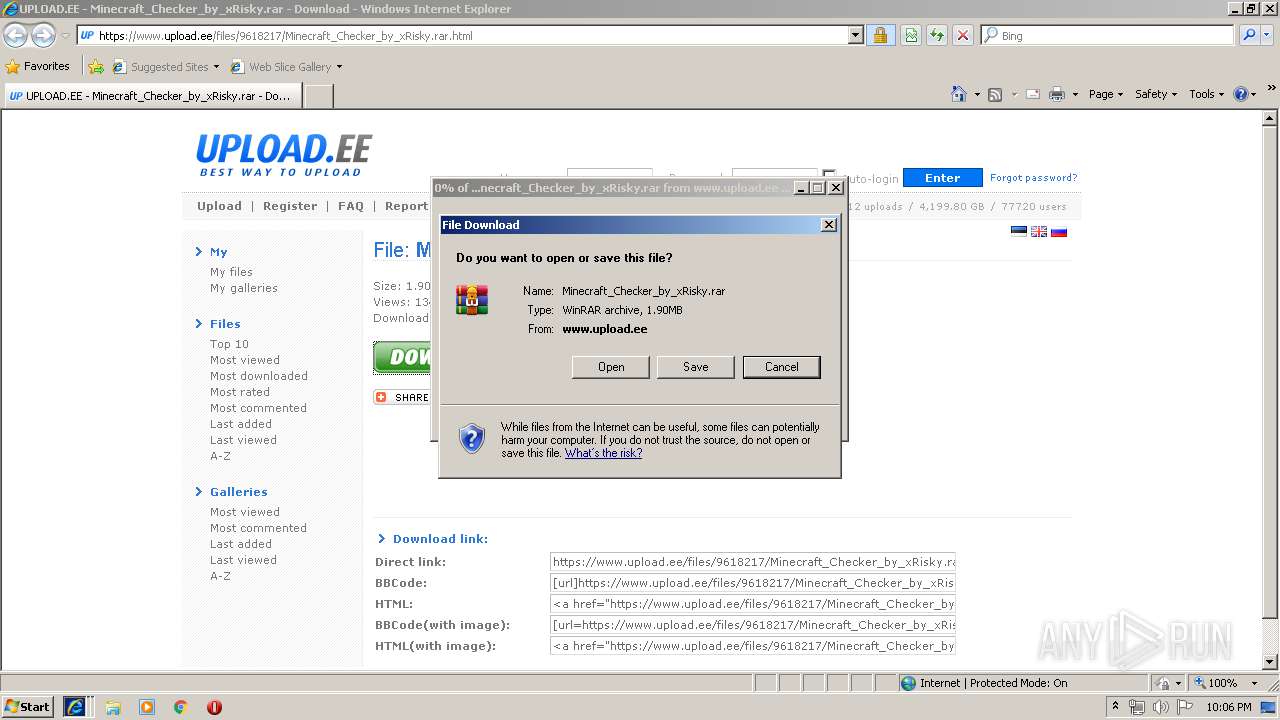Click the Forward navigation arrow
This screenshot has width=1280, height=720.
click(x=43, y=35)
